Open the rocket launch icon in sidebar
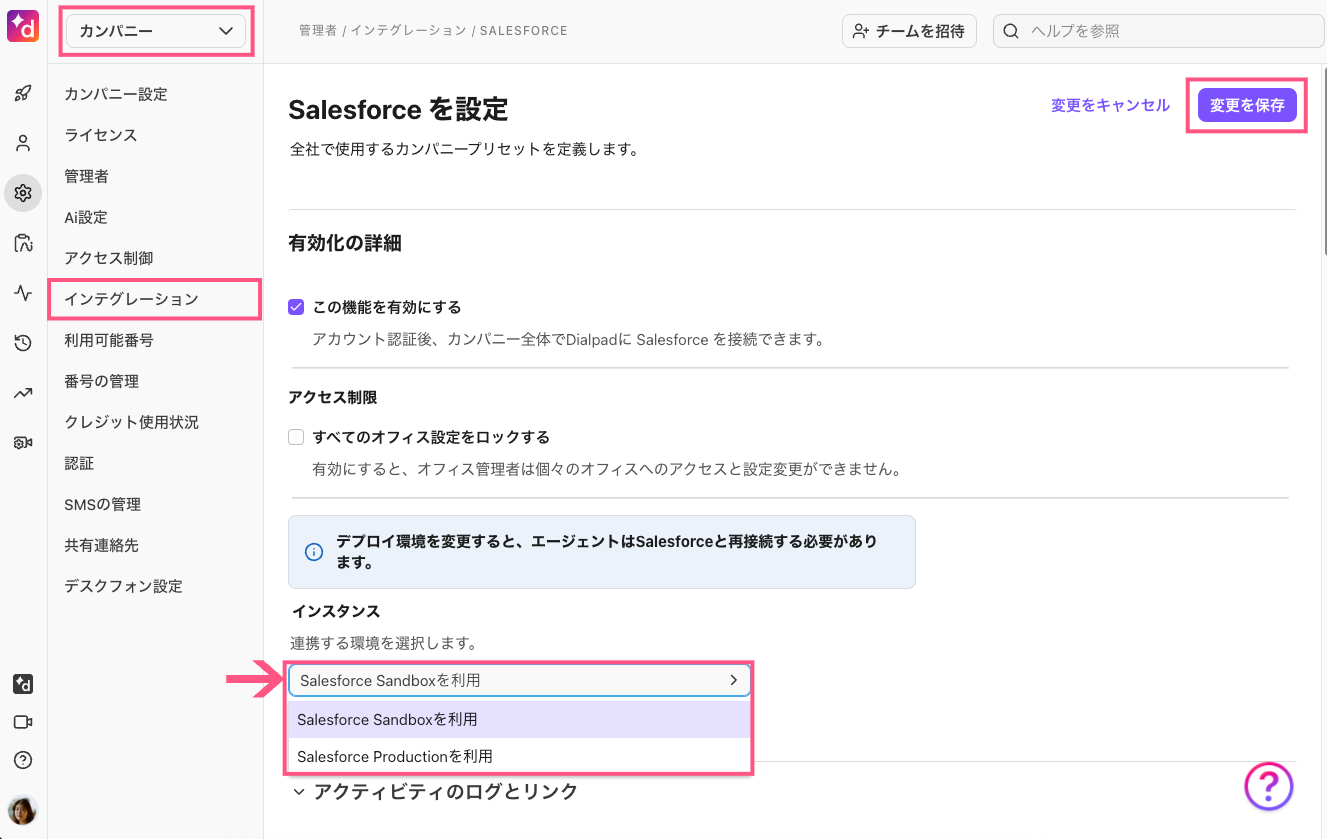Viewport: 1327px width, 839px height. click(x=23, y=94)
